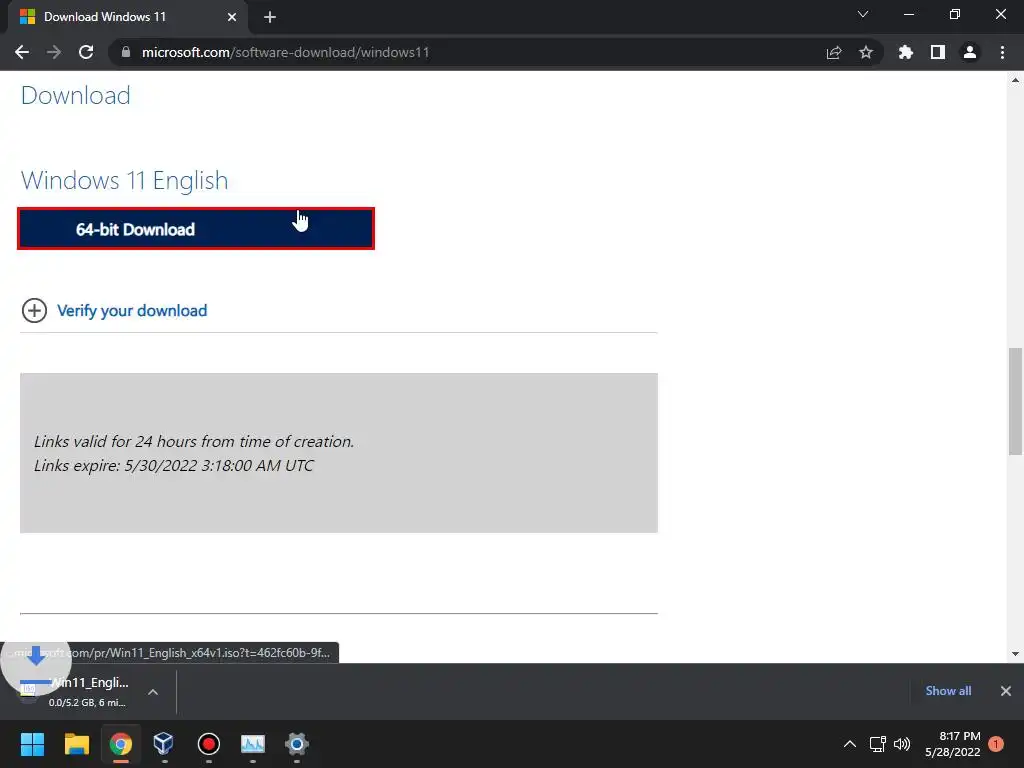Open the notification badge icon

pyautogui.click(x=996, y=744)
